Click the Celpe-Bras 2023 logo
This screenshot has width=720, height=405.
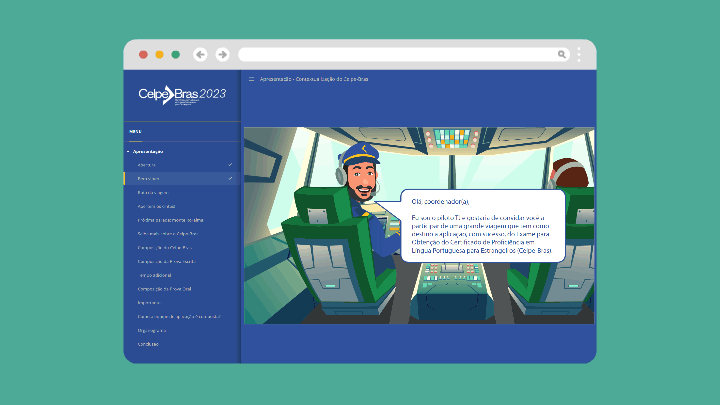(x=182, y=95)
